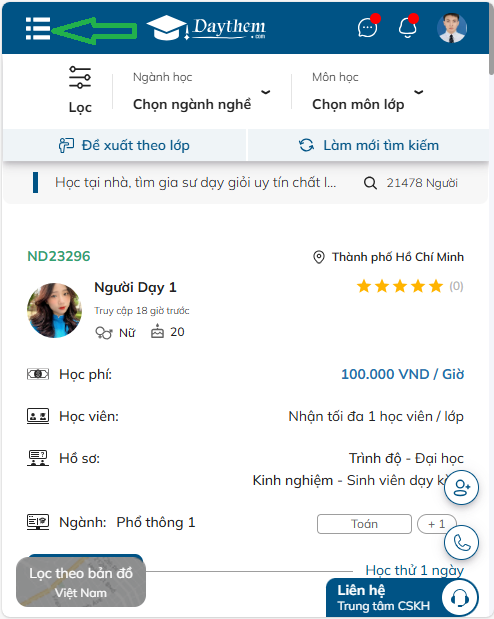Open the chat messages icon
Image resolution: width=494 pixels, height=619 pixels.
[368, 28]
